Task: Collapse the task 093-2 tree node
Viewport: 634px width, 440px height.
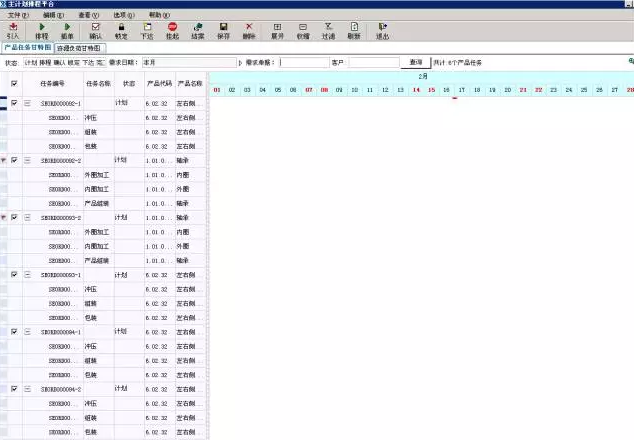Action: (x=27, y=218)
